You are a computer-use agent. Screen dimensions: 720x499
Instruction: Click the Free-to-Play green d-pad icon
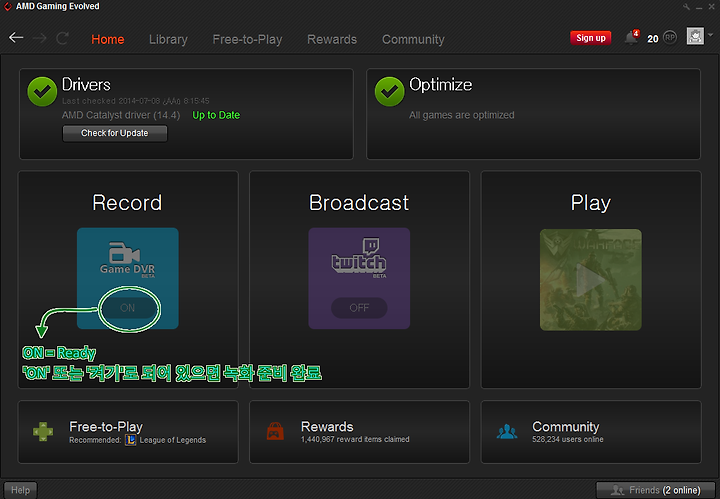click(43, 432)
